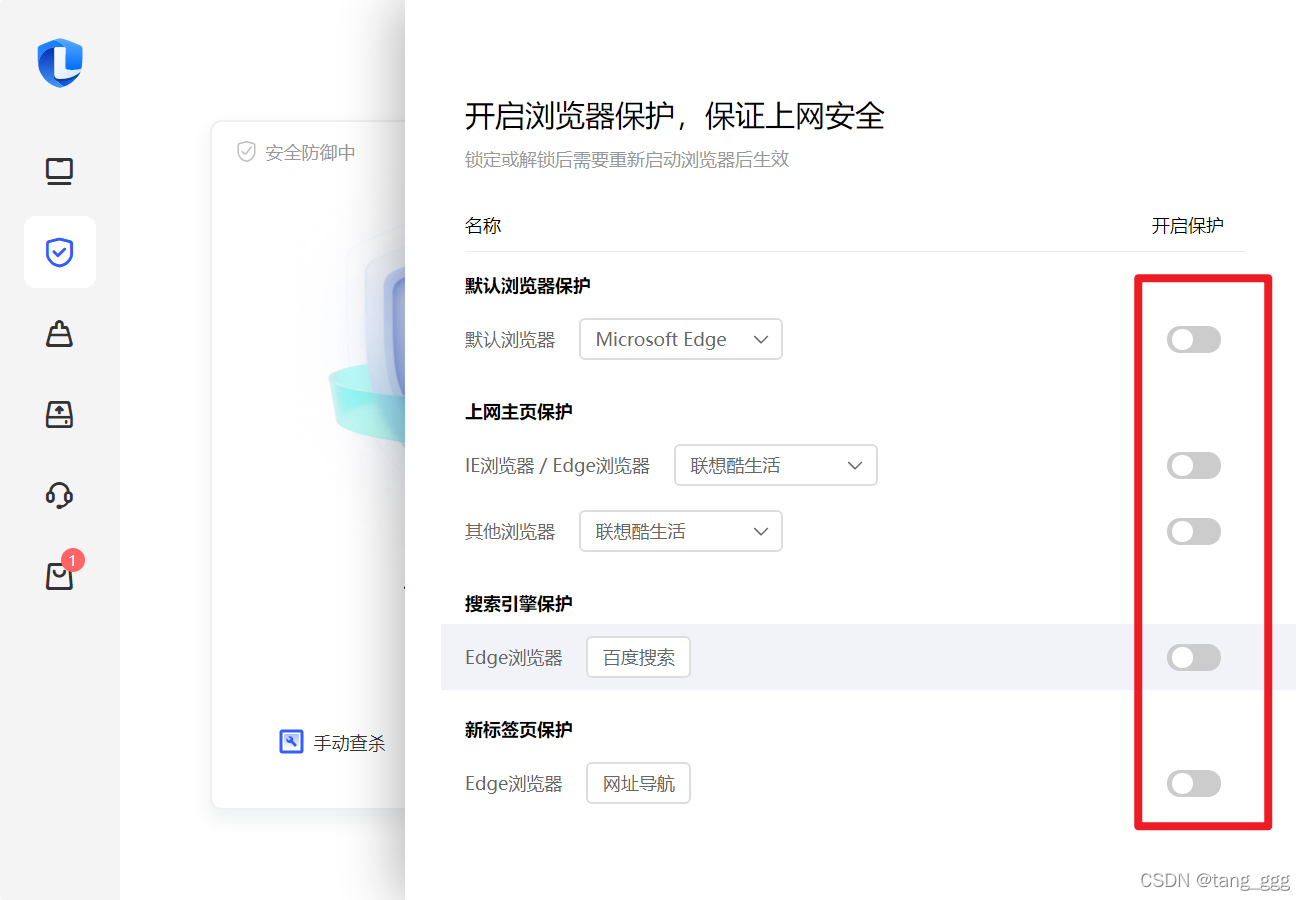Click the IE浏览器 / Edge浏览器 row label

(x=558, y=466)
